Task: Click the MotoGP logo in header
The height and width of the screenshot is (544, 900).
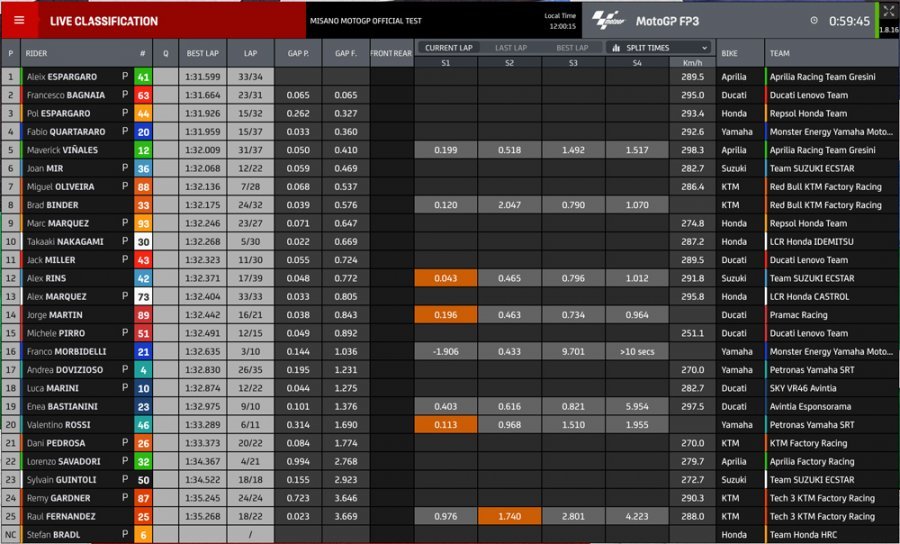Action: click(x=608, y=20)
